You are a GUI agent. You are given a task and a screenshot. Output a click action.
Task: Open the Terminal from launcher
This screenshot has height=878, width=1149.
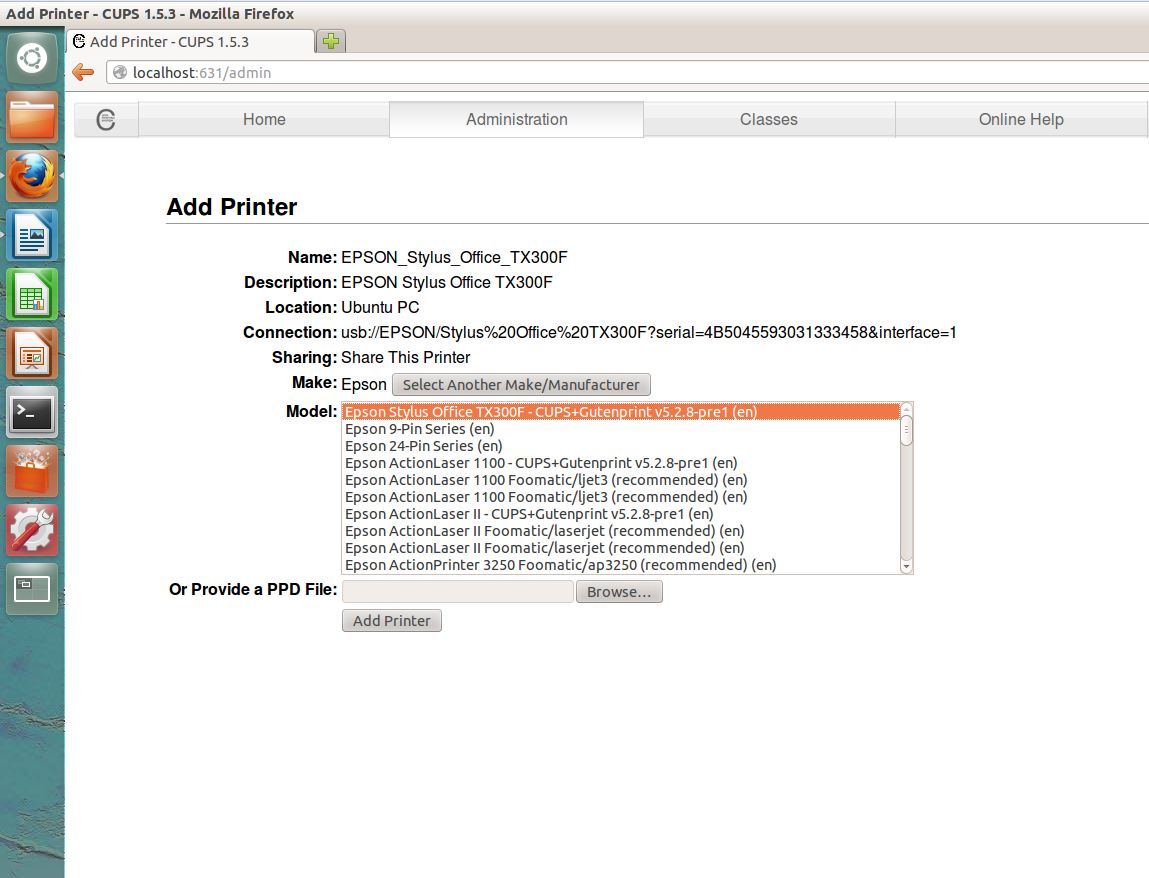click(x=32, y=411)
